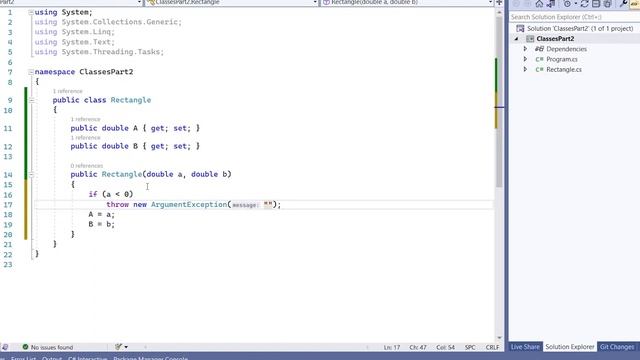Click 'System.Threading.Tasks' on line 5
Image resolution: width=640 pixels, height=360 pixels.
coord(112,52)
